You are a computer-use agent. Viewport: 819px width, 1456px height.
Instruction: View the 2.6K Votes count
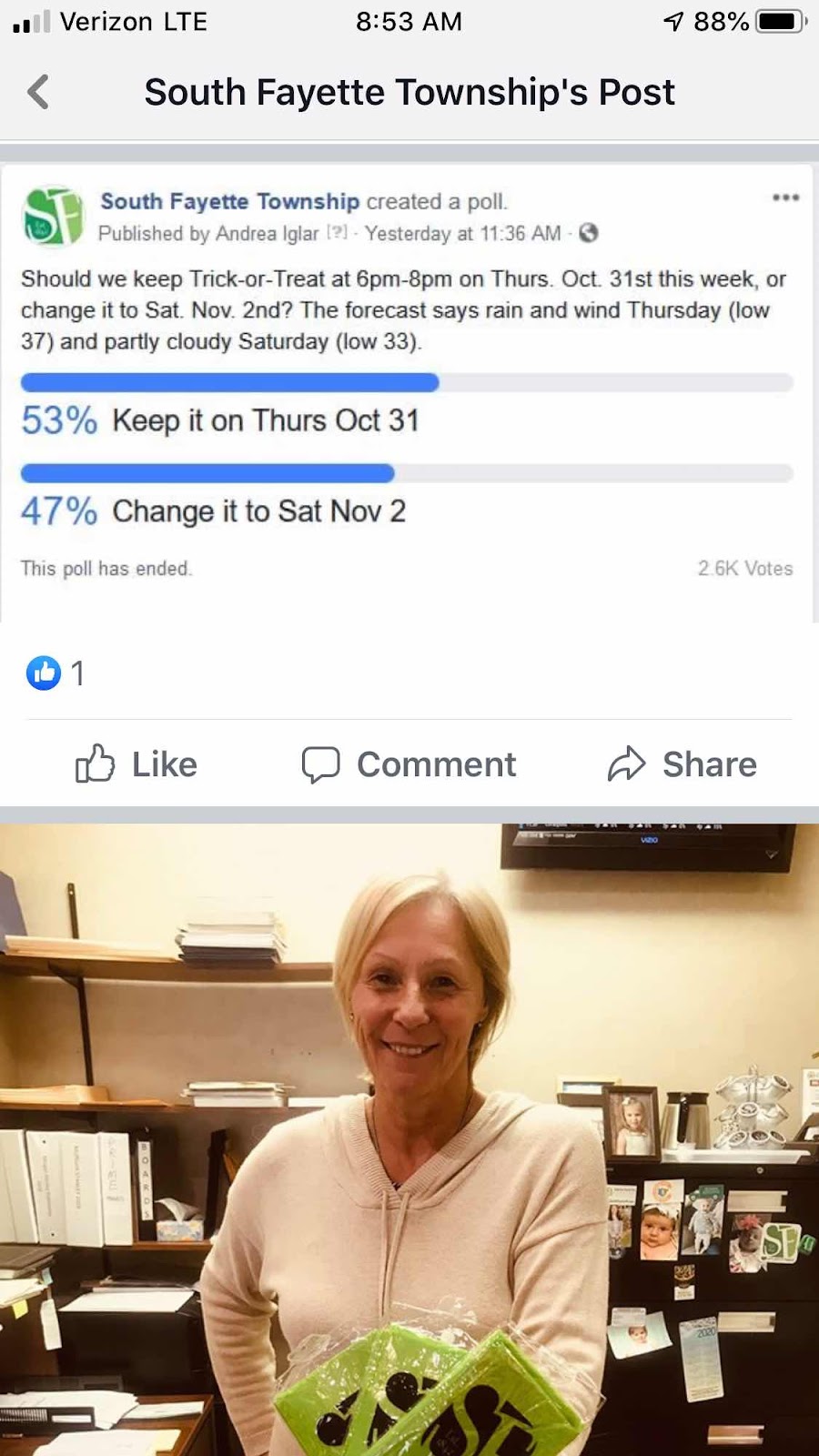pos(745,569)
